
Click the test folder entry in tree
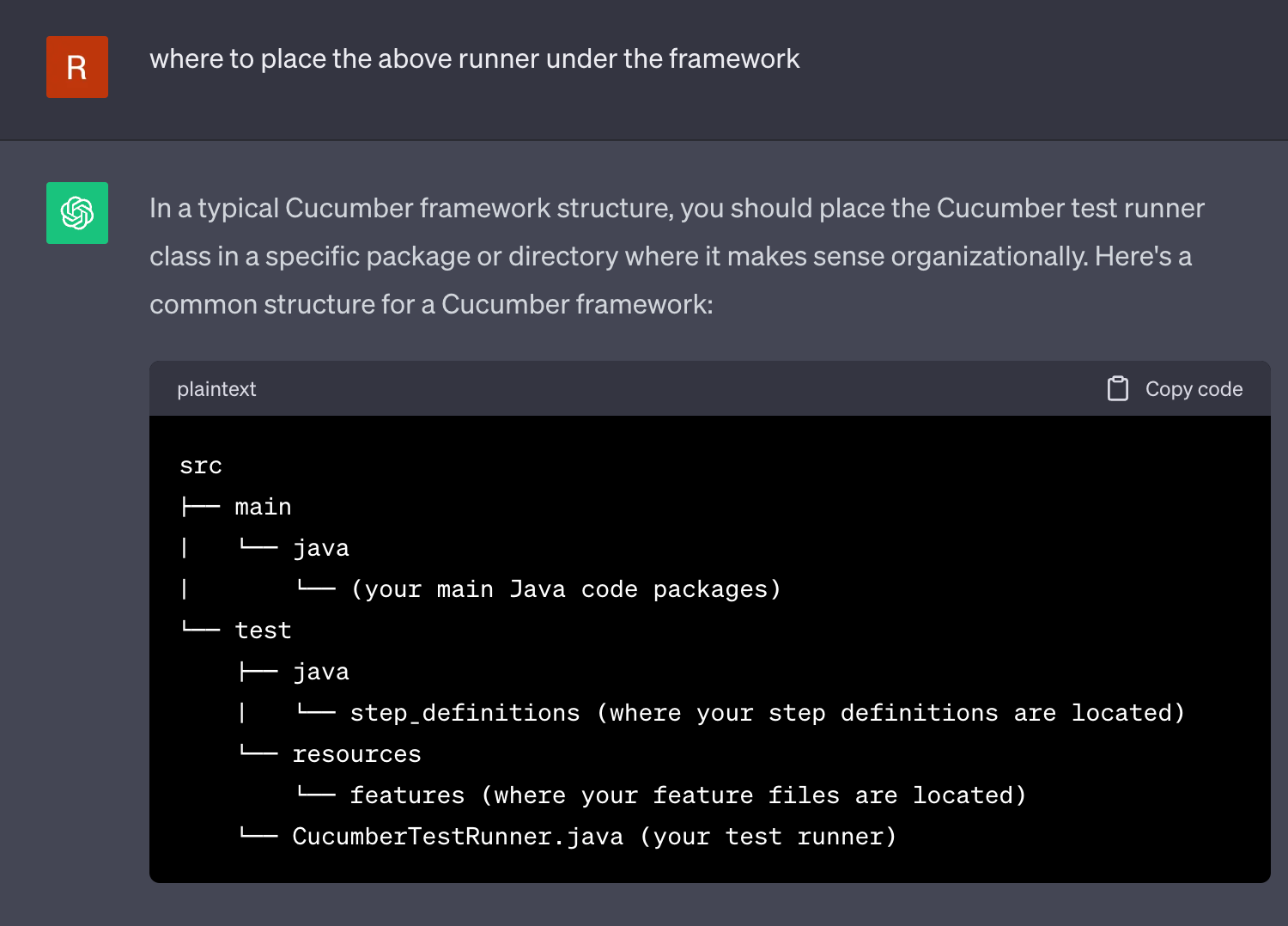coord(263,631)
